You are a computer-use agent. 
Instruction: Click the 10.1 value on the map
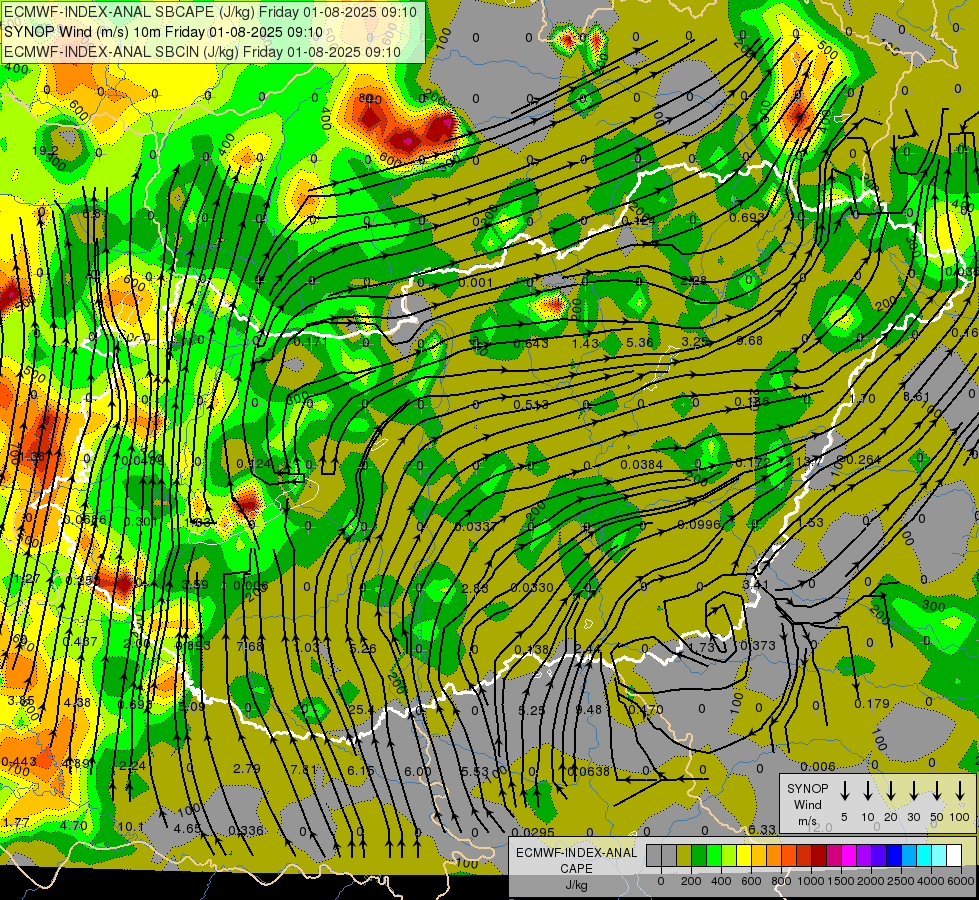(x=130, y=827)
